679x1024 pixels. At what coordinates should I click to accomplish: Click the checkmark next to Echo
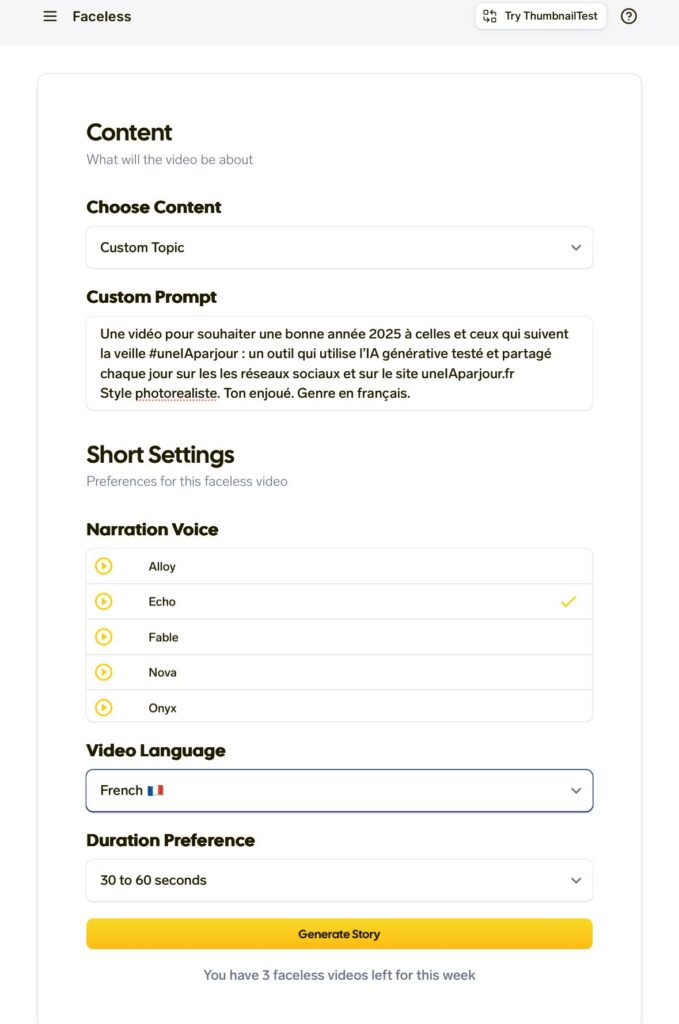(x=568, y=602)
